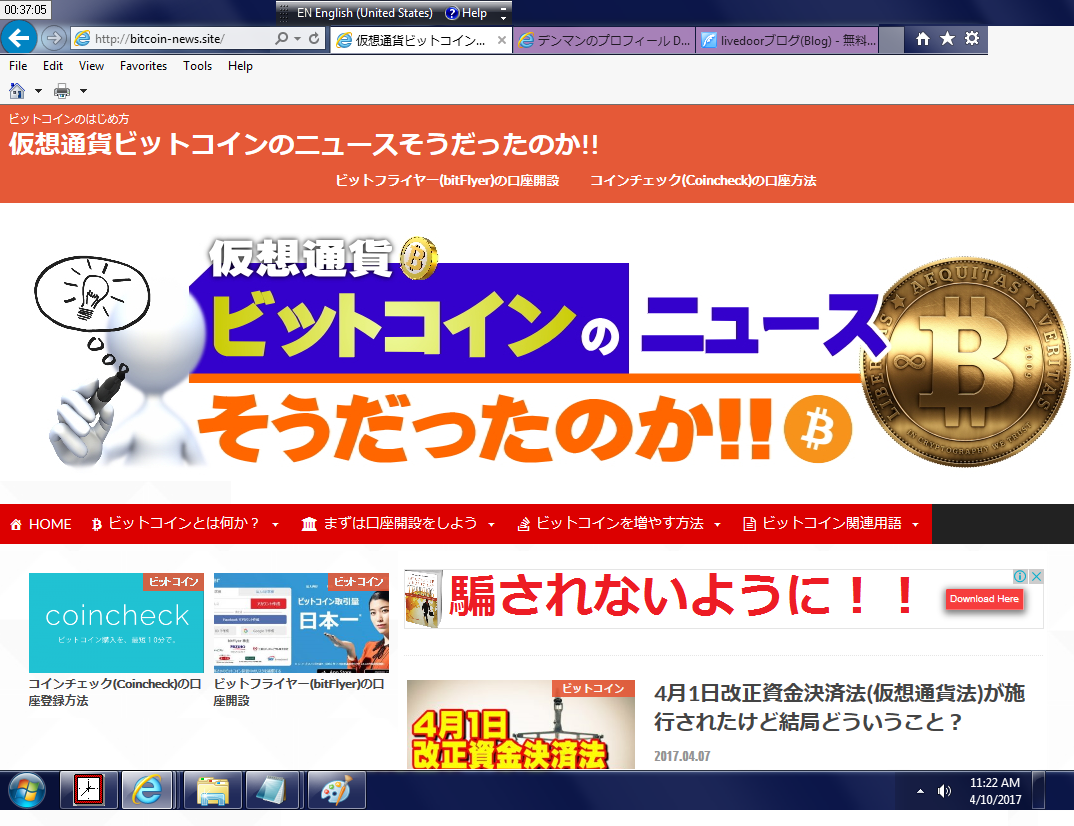Click the 4月1日 改正資金決済法 article thumbnail
The height and width of the screenshot is (826, 1074).
(x=521, y=724)
